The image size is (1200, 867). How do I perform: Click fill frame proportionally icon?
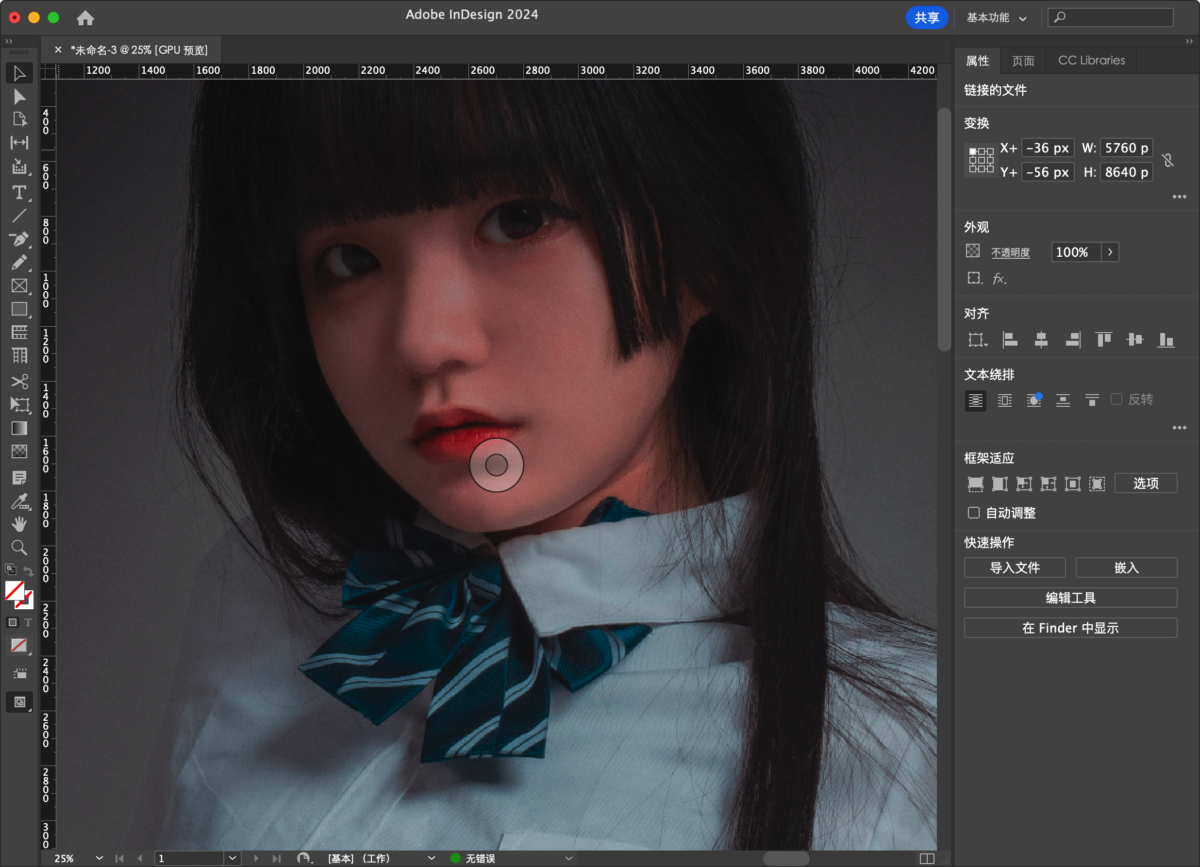tap(975, 484)
